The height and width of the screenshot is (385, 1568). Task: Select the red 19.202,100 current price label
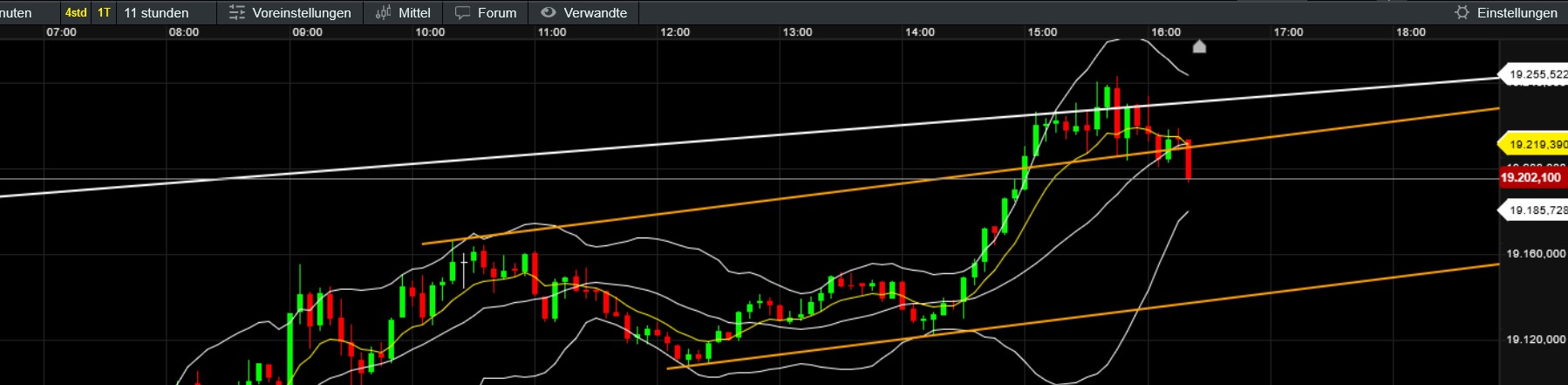[x=1532, y=177]
